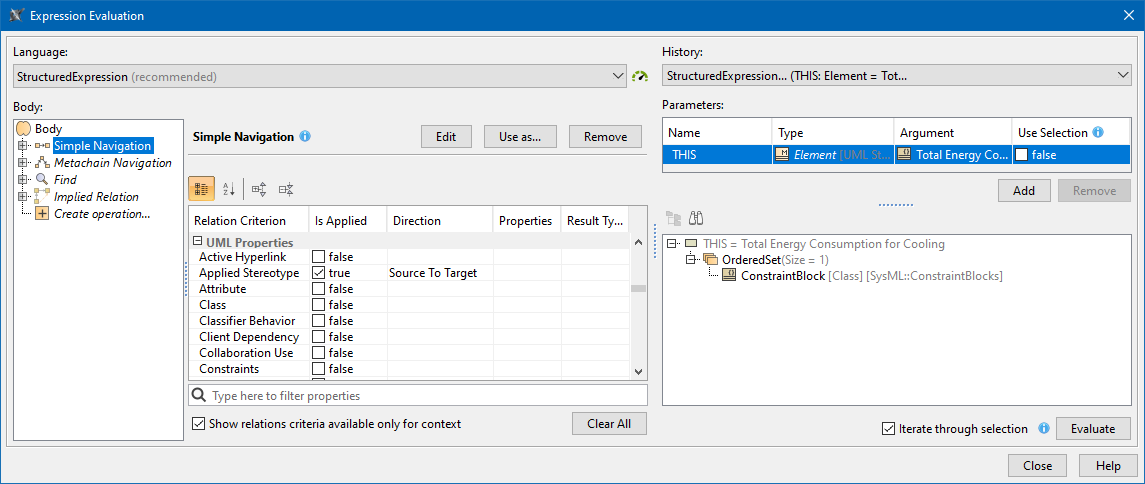
Task: Disable Iterate through selection checkbox
Action: (889, 429)
